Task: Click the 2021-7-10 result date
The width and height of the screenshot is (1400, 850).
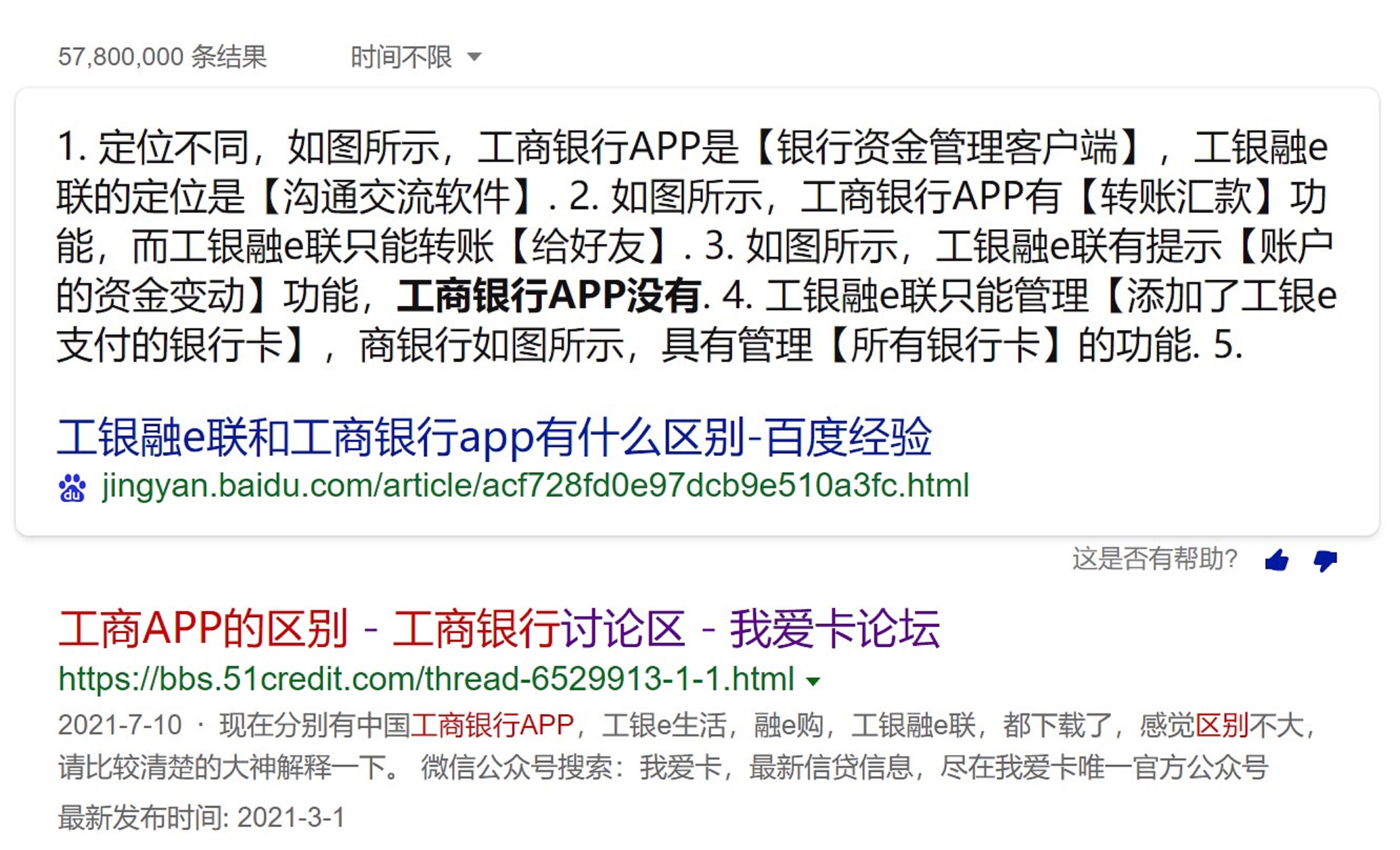Action: (120, 725)
